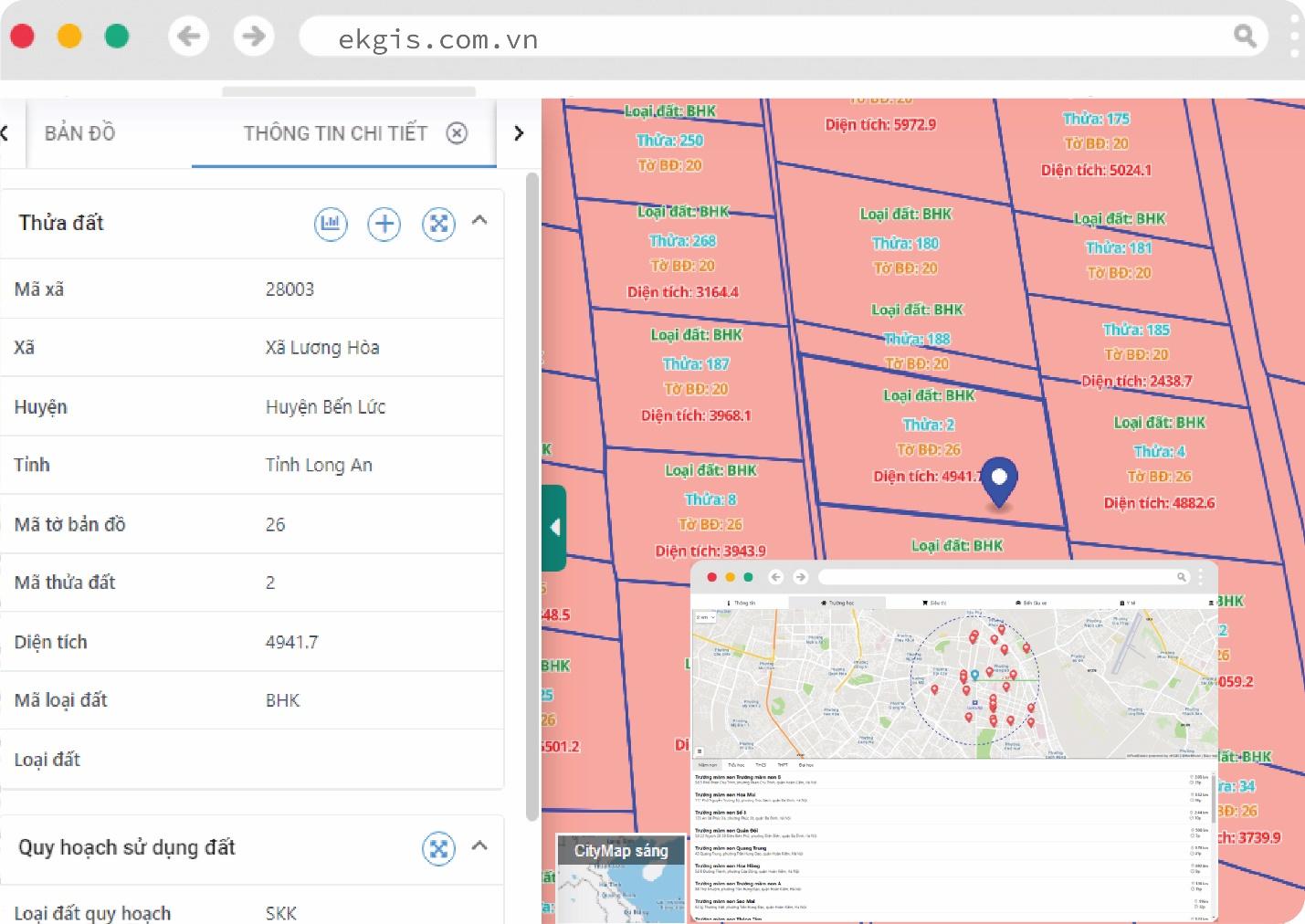
Task: Click parcel label Thửa: 268 on map
Action: 682,241
